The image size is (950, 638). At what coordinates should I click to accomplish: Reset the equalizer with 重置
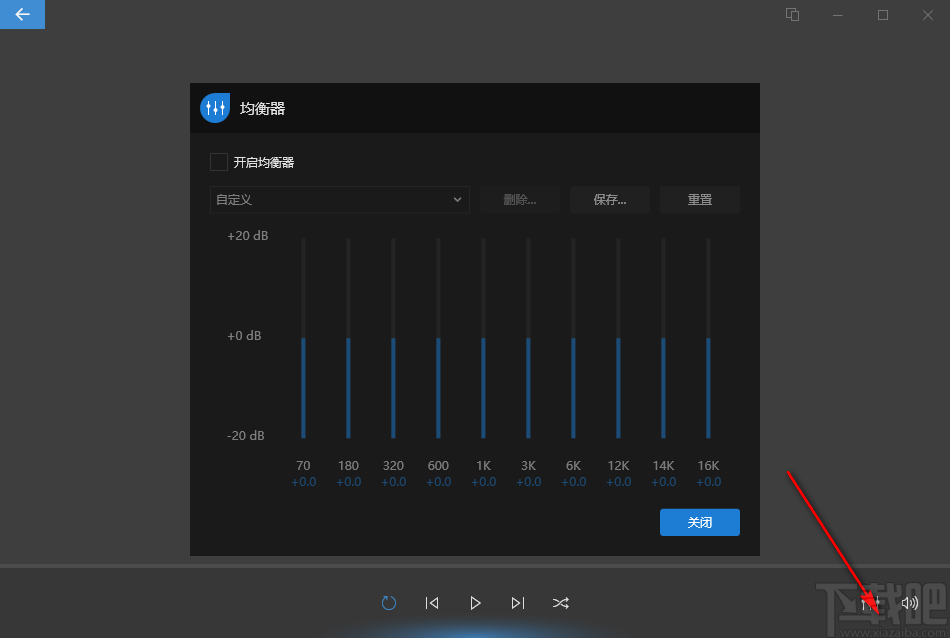pyautogui.click(x=700, y=199)
